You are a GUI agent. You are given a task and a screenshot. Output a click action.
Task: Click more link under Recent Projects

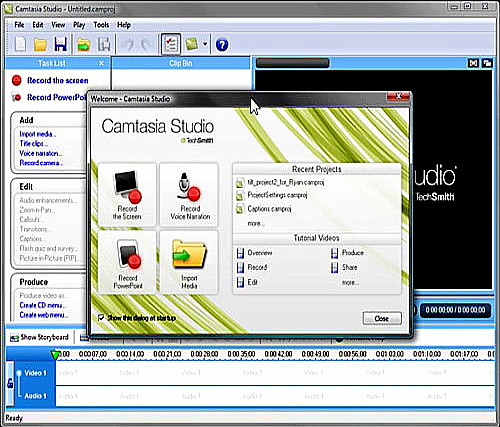click(256, 223)
